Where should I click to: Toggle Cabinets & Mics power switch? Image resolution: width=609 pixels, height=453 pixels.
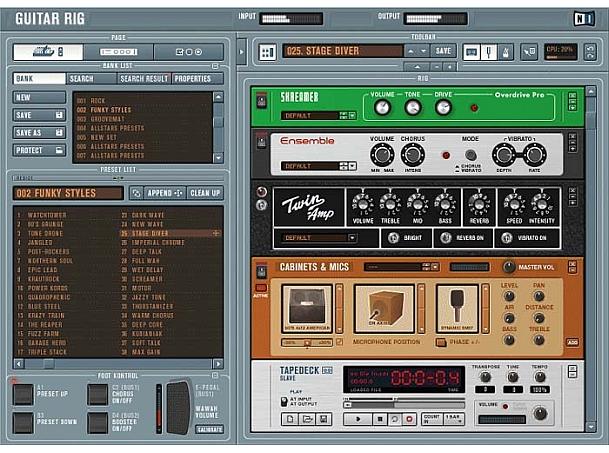(261, 271)
